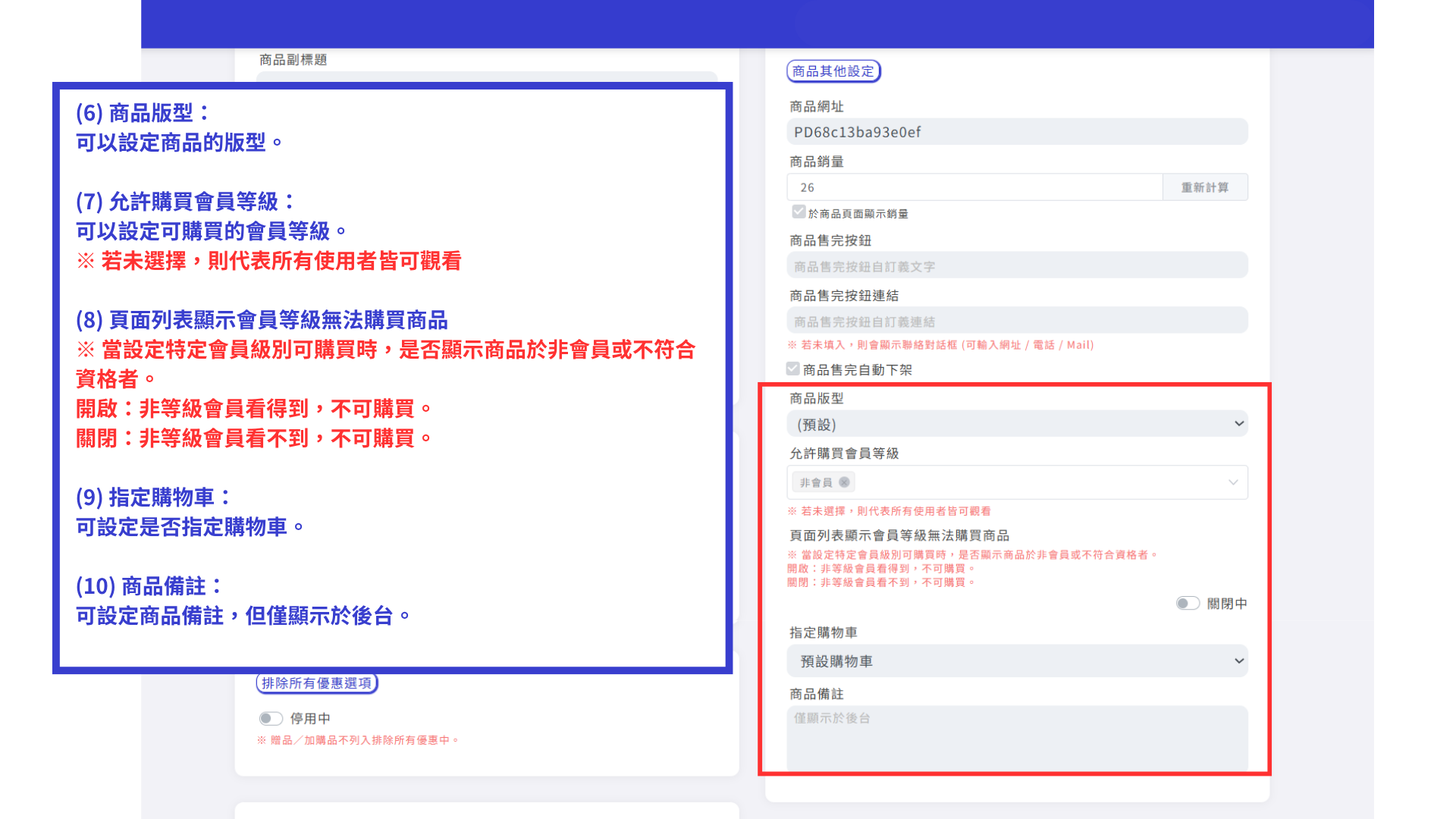Expand the 允許購買會員等級 selector
This screenshot has width=1456, height=819.
pos(1017,482)
